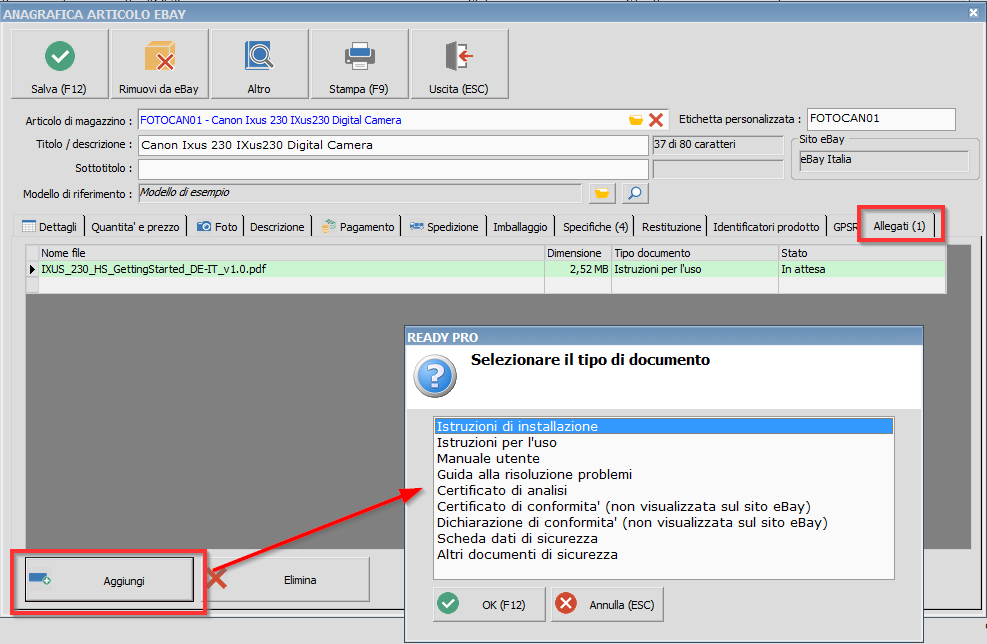Viewport: 987px width, 644px height.
Task: Click magnifier button beside Modello di riferimento
Action: pyautogui.click(x=635, y=193)
